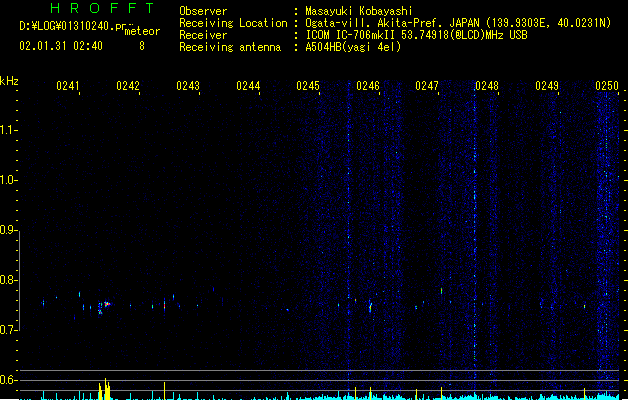
Task: Click the tall yellow intensity peak near 0241
Action: [105, 388]
